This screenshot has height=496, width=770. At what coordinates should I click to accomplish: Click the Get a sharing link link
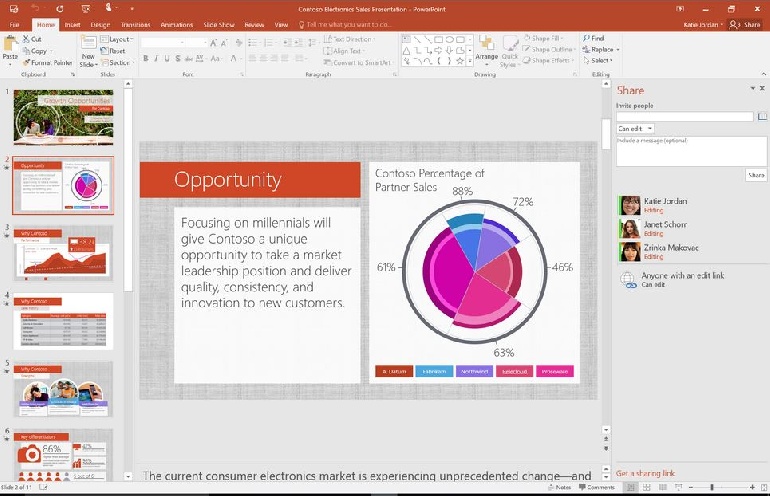pyautogui.click(x=645, y=473)
